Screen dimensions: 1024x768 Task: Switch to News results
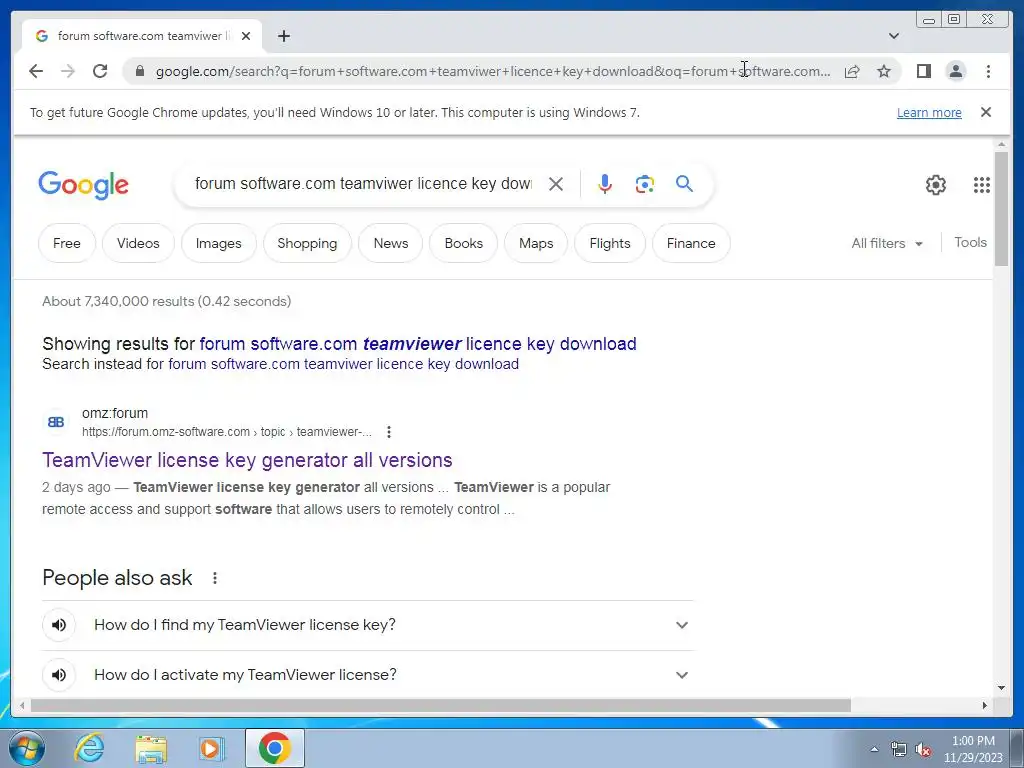click(x=391, y=243)
